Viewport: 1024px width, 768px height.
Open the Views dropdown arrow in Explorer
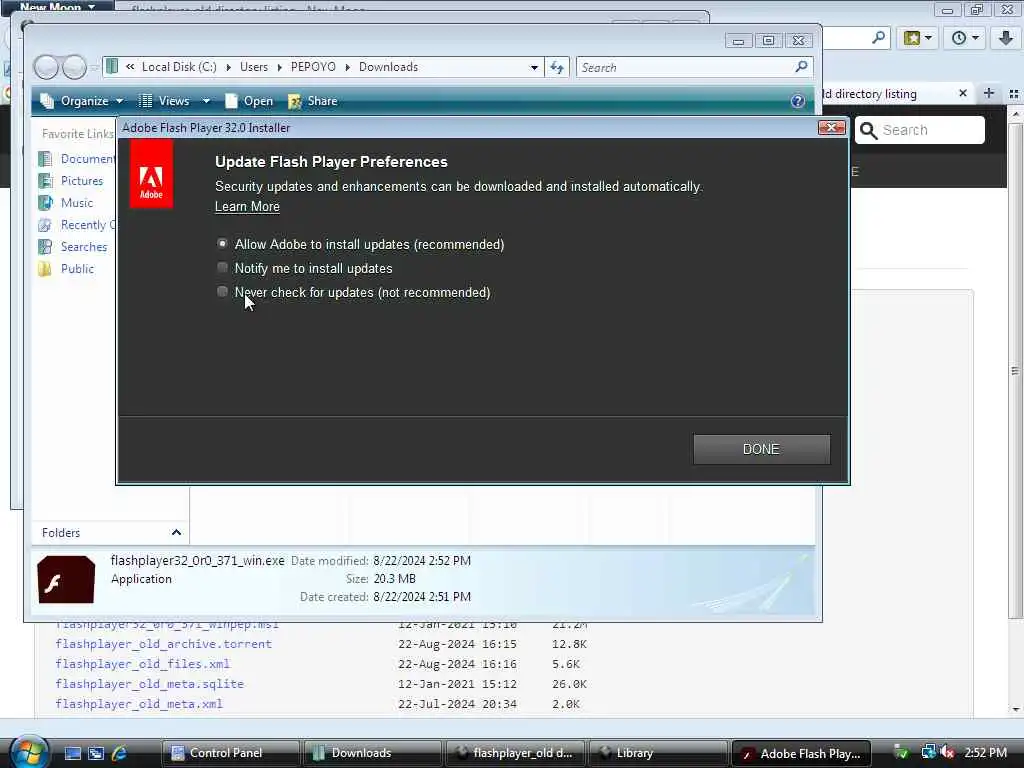pyautogui.click(x=206, y=101)
